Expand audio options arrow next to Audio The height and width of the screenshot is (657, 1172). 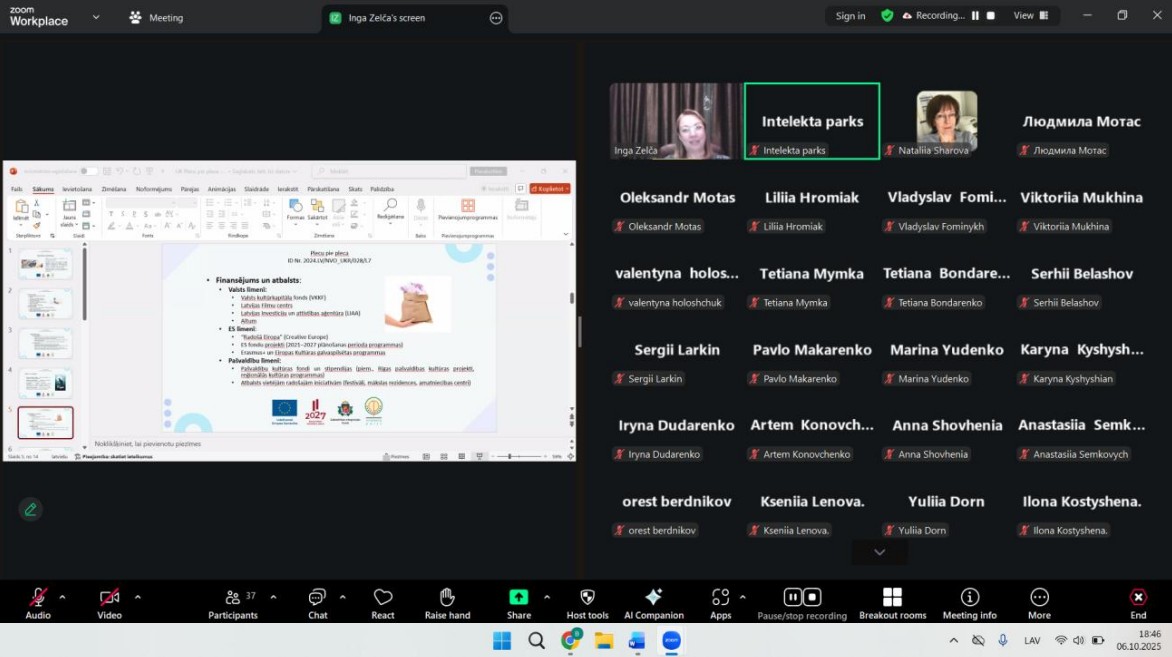62,597
